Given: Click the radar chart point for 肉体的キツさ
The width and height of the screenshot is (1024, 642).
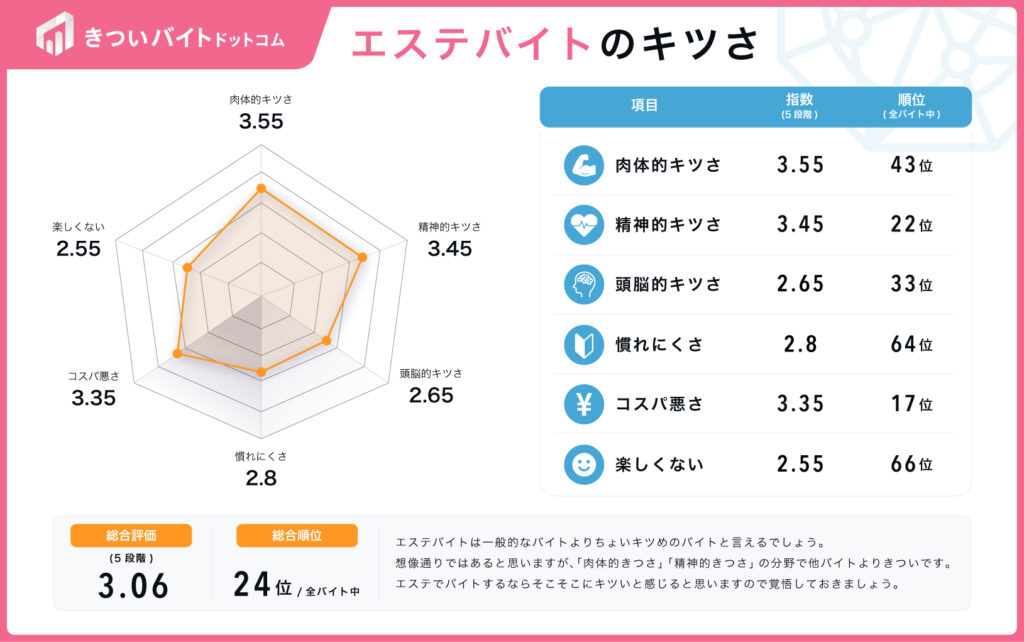Looking at the screenshot, I should (x=261, y=189).
